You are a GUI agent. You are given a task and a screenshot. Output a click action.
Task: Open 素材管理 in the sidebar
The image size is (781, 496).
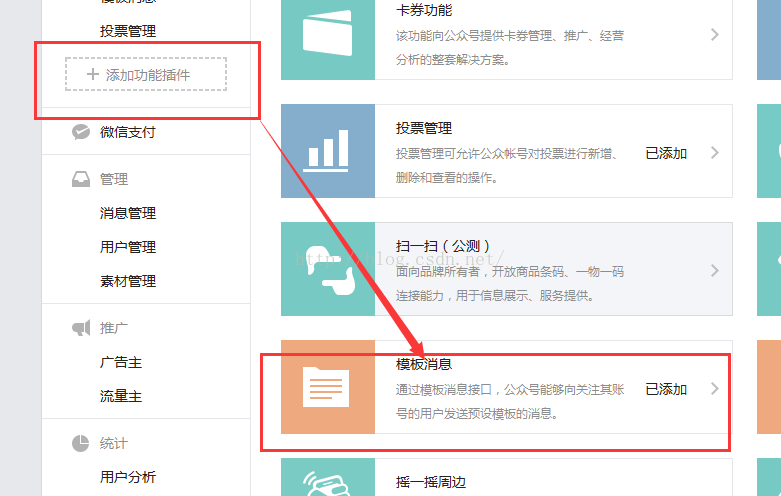click(128, 281)
